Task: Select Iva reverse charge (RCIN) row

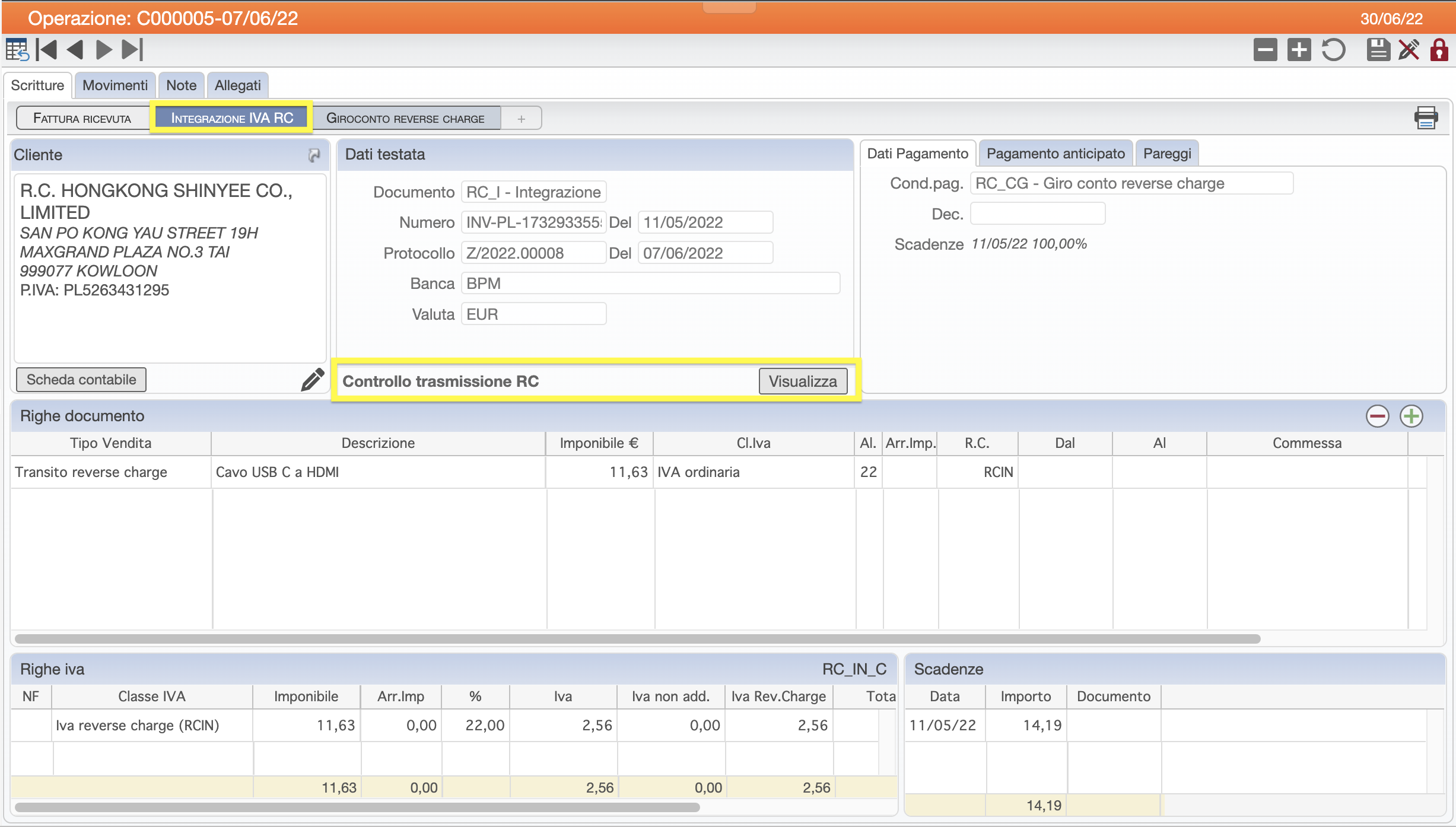Action: (444, 726)
